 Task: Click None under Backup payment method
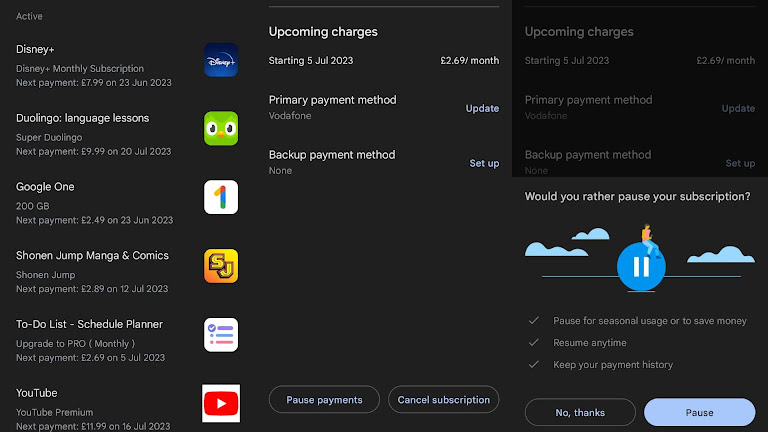point(280,171)
